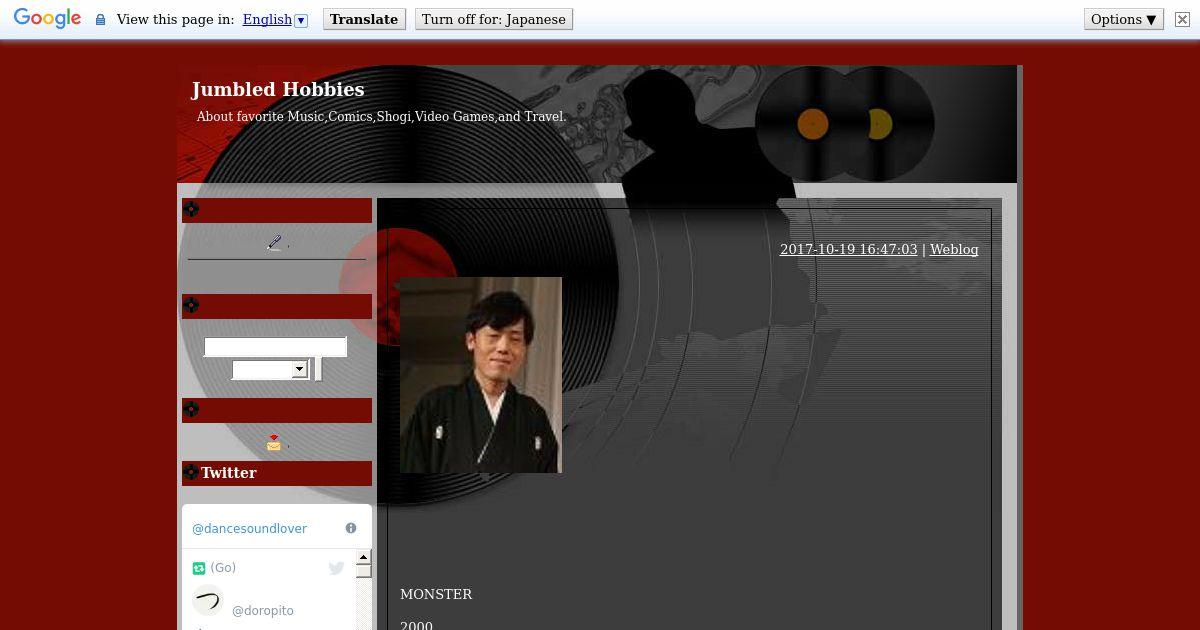Click the narrow search submit button
This screenshot has width=1200, height=630.
tap(317, 369)
